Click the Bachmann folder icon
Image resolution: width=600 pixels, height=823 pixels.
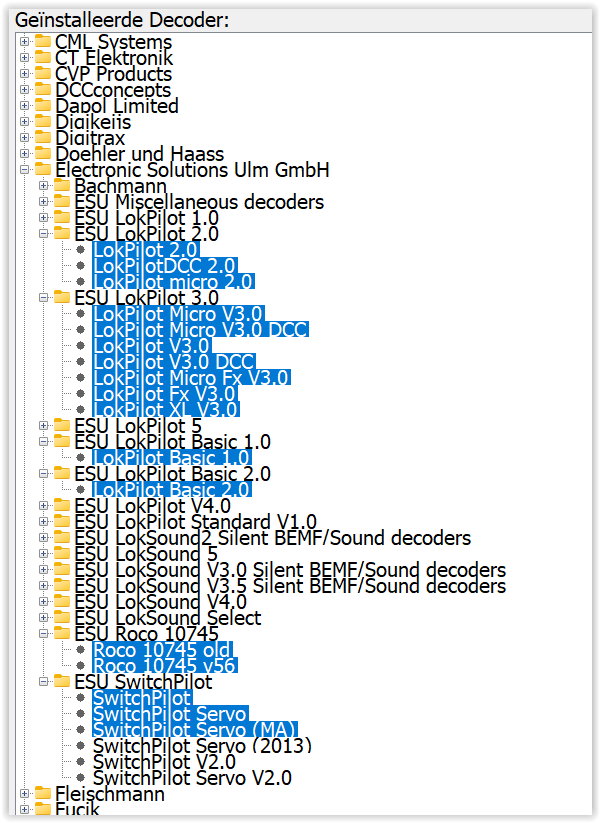pyautogui.click(x=62, y=185)
